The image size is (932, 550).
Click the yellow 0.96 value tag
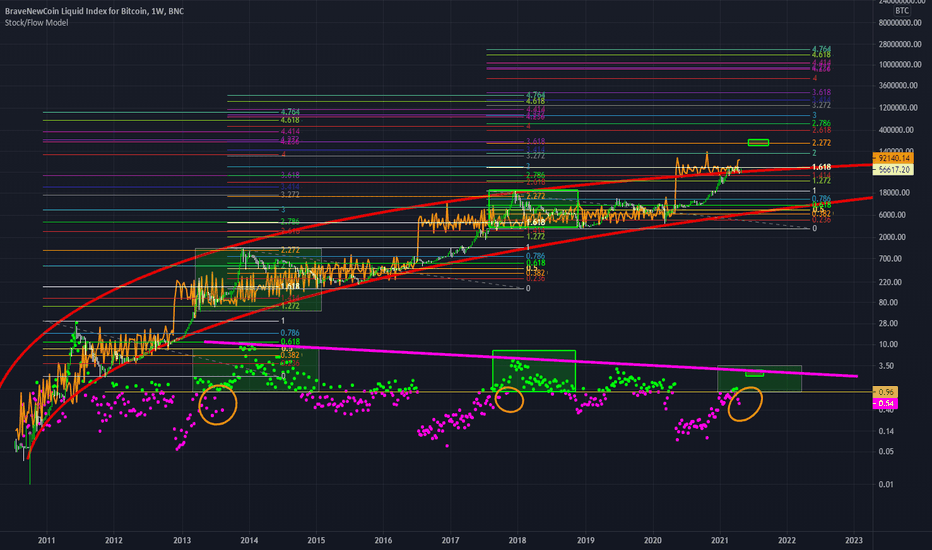point(886,392)
